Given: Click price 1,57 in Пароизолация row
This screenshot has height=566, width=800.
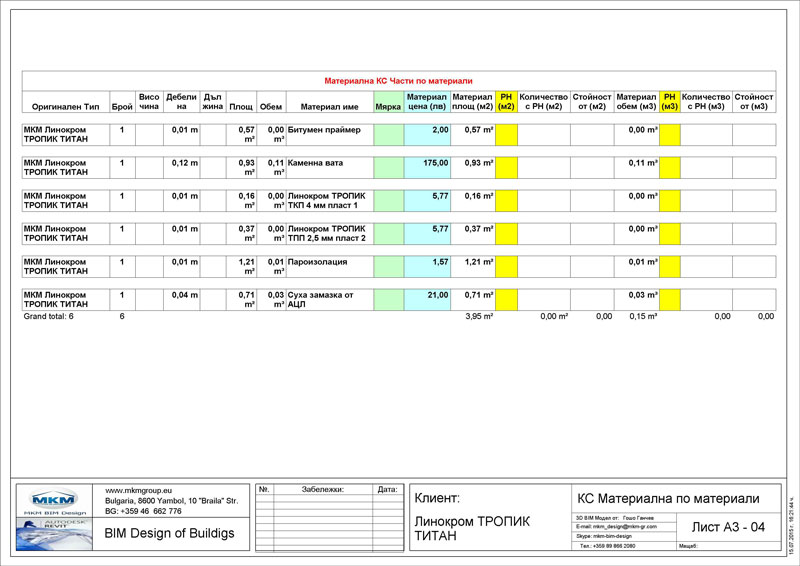Looking at the screenshot, I should coord(440,262).
